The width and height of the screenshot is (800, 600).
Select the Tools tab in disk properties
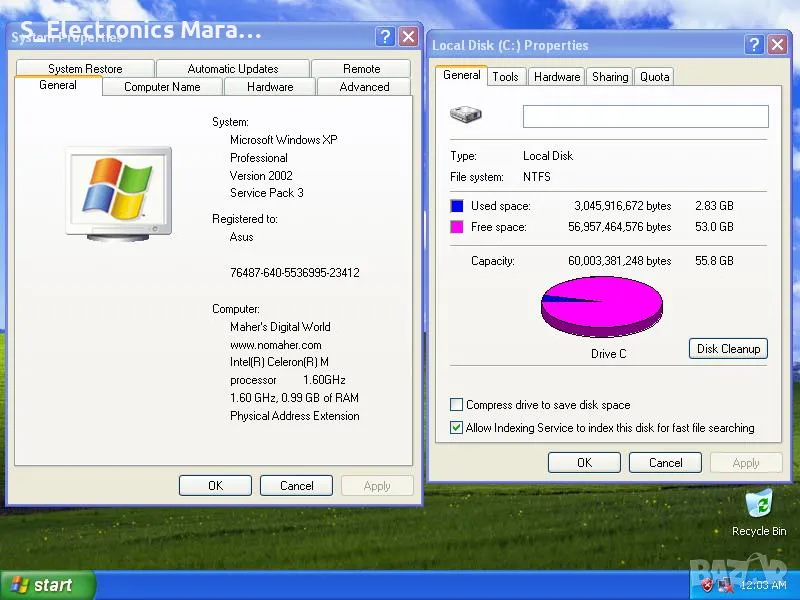[x=506, y=77]
